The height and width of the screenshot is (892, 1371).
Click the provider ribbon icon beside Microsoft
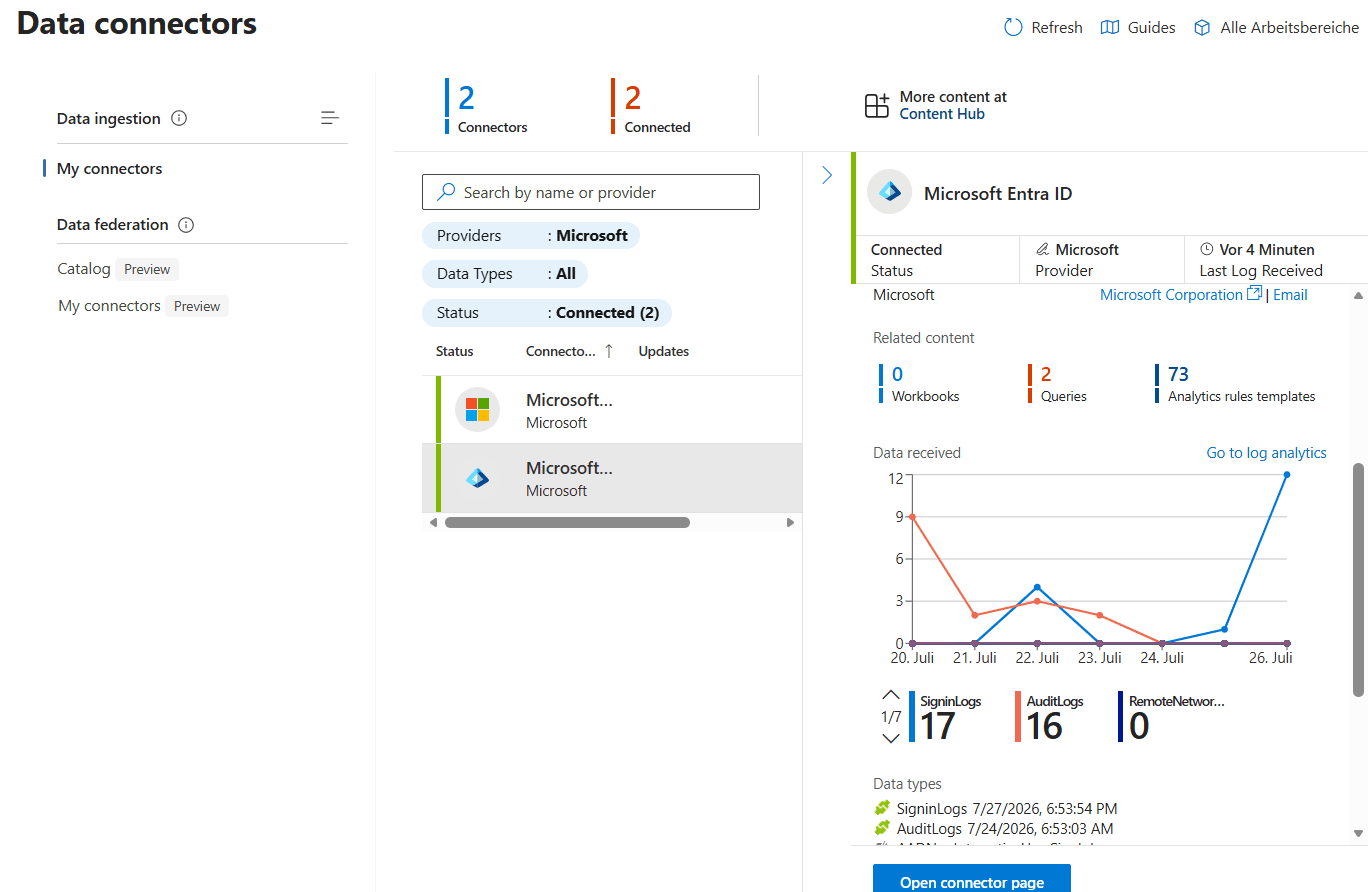[x=1043, y=249]
